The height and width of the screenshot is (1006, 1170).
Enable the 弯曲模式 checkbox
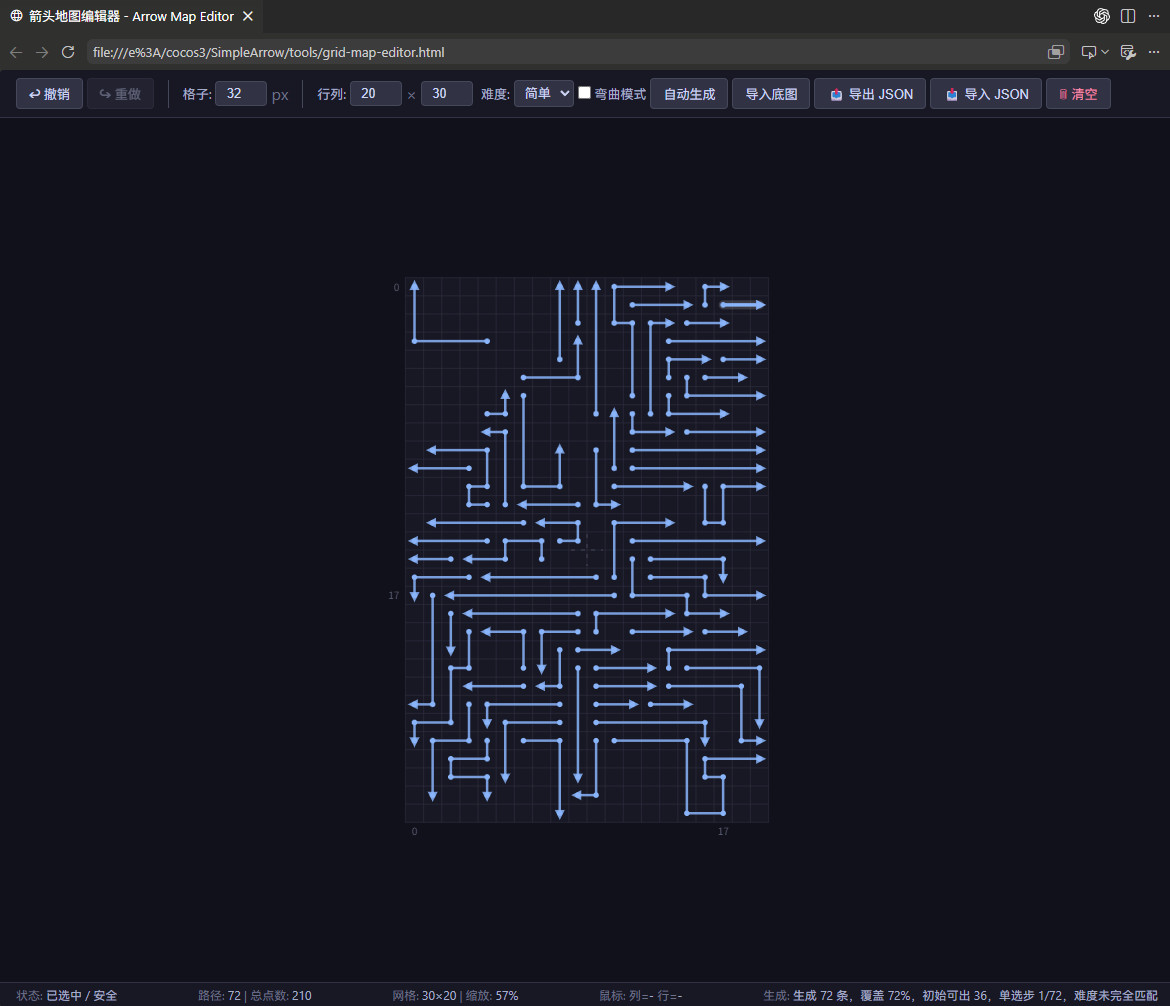pyautogui.click(x=584, y=93)
